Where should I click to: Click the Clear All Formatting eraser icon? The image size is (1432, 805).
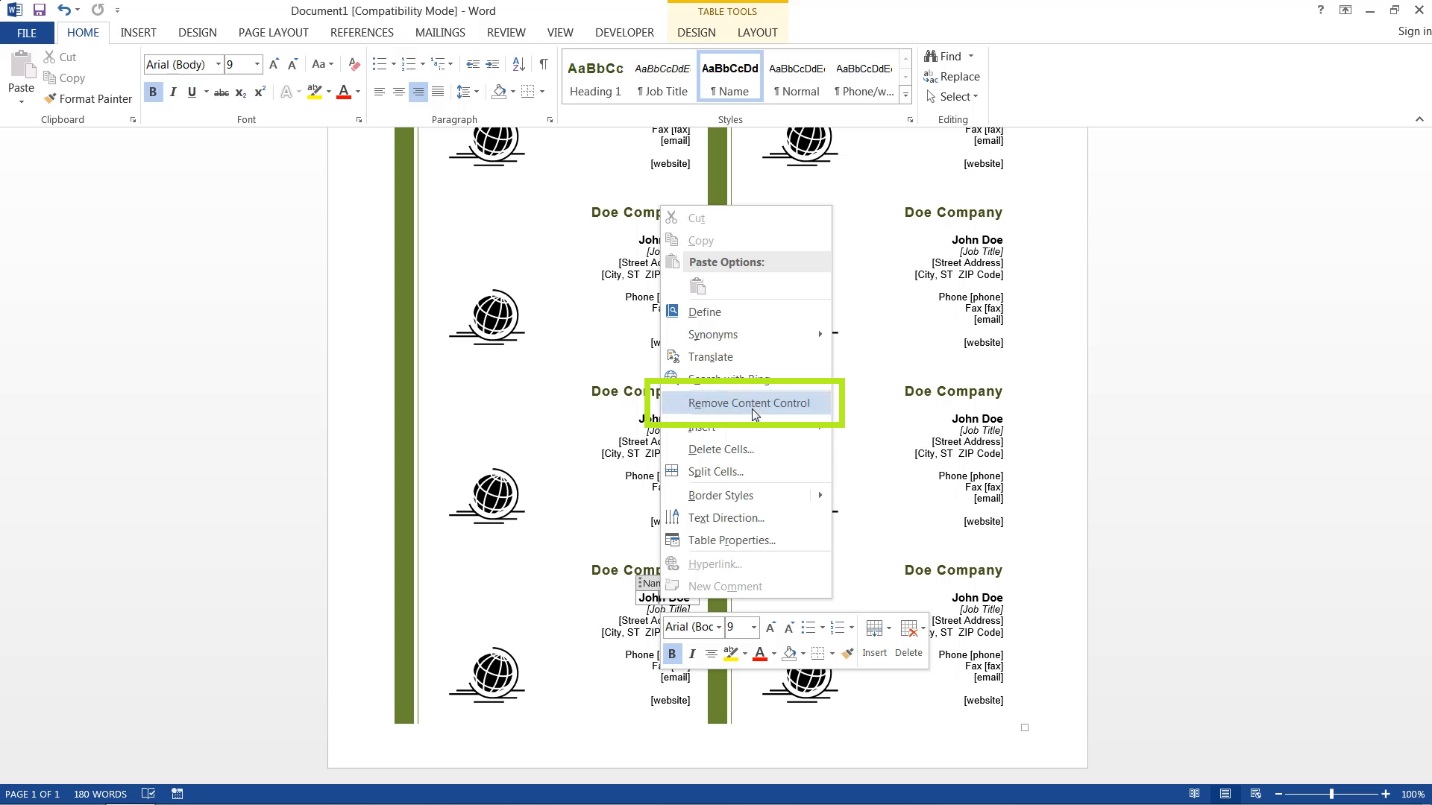pos(353,65)
